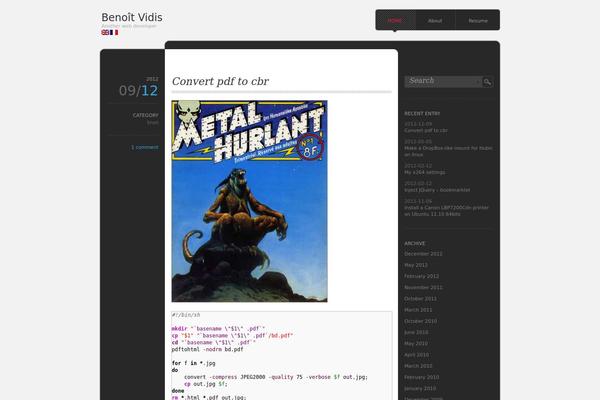The image size is (600, 400).
Task: Click the 'pdftohtml -nodrm bd.pdf' code line
Action: [x=207, y=349]
